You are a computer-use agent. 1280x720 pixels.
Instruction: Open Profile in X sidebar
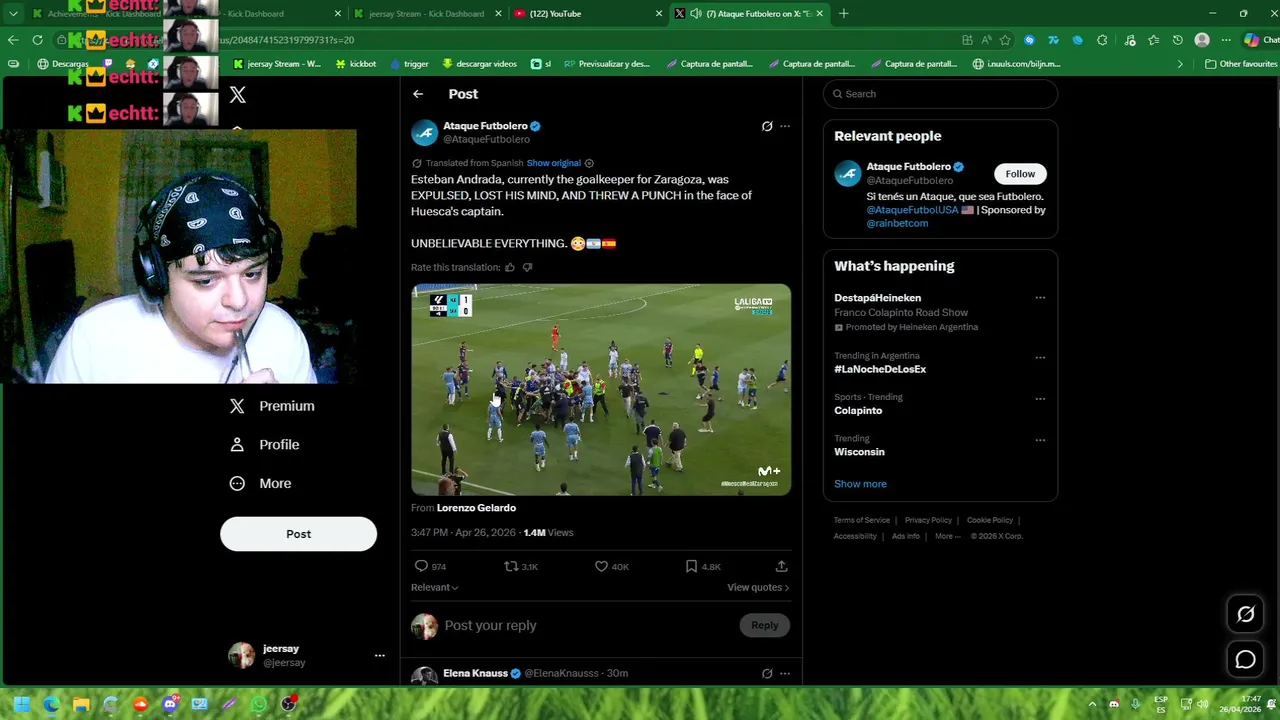tap(265, 445)
